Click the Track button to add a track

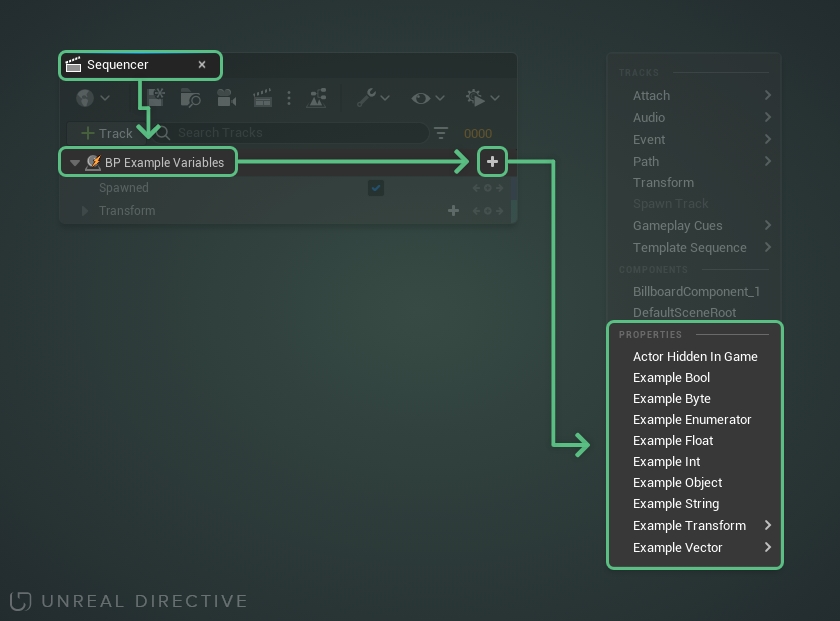coord(103,132)
